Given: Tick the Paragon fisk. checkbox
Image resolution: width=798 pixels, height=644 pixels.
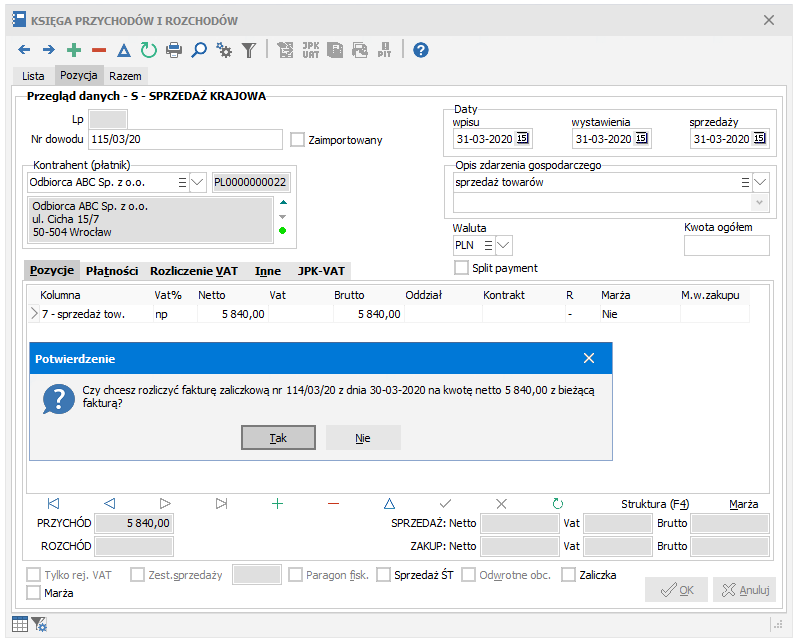Looking at the screenshot, I should [295, 575].
